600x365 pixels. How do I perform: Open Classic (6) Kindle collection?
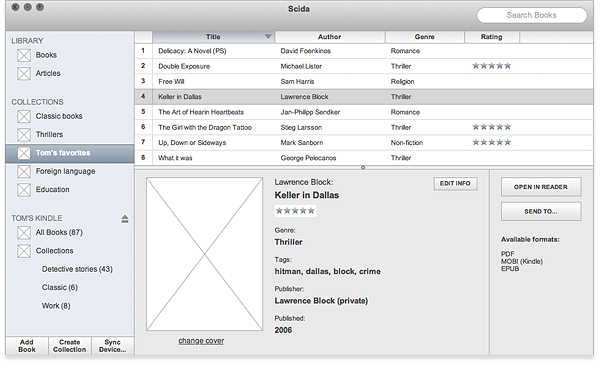[x=60, y=287]
